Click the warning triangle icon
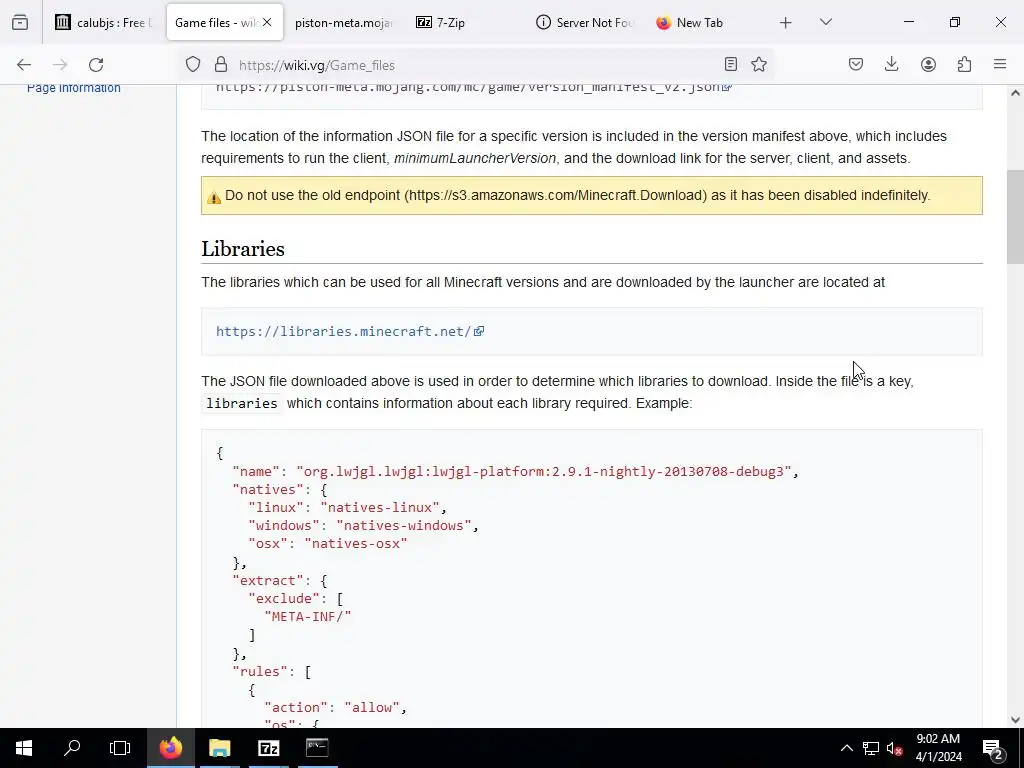This screenshot has height=768, width=1024. [214, 197]
